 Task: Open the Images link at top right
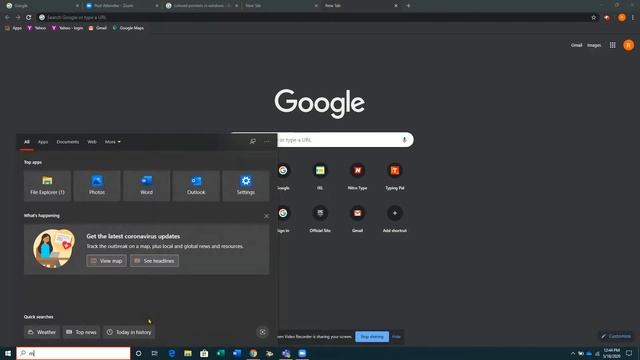pyautogui.click(x=594, y=45)
